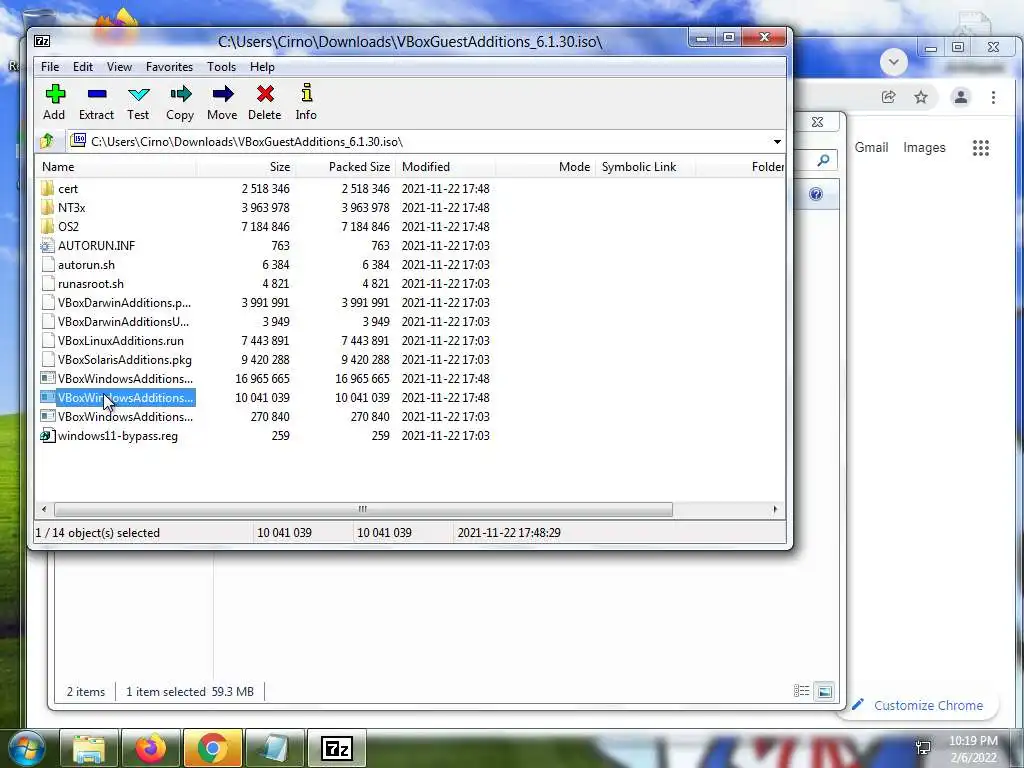Click the NT3x folder icon

click(47, 208)
